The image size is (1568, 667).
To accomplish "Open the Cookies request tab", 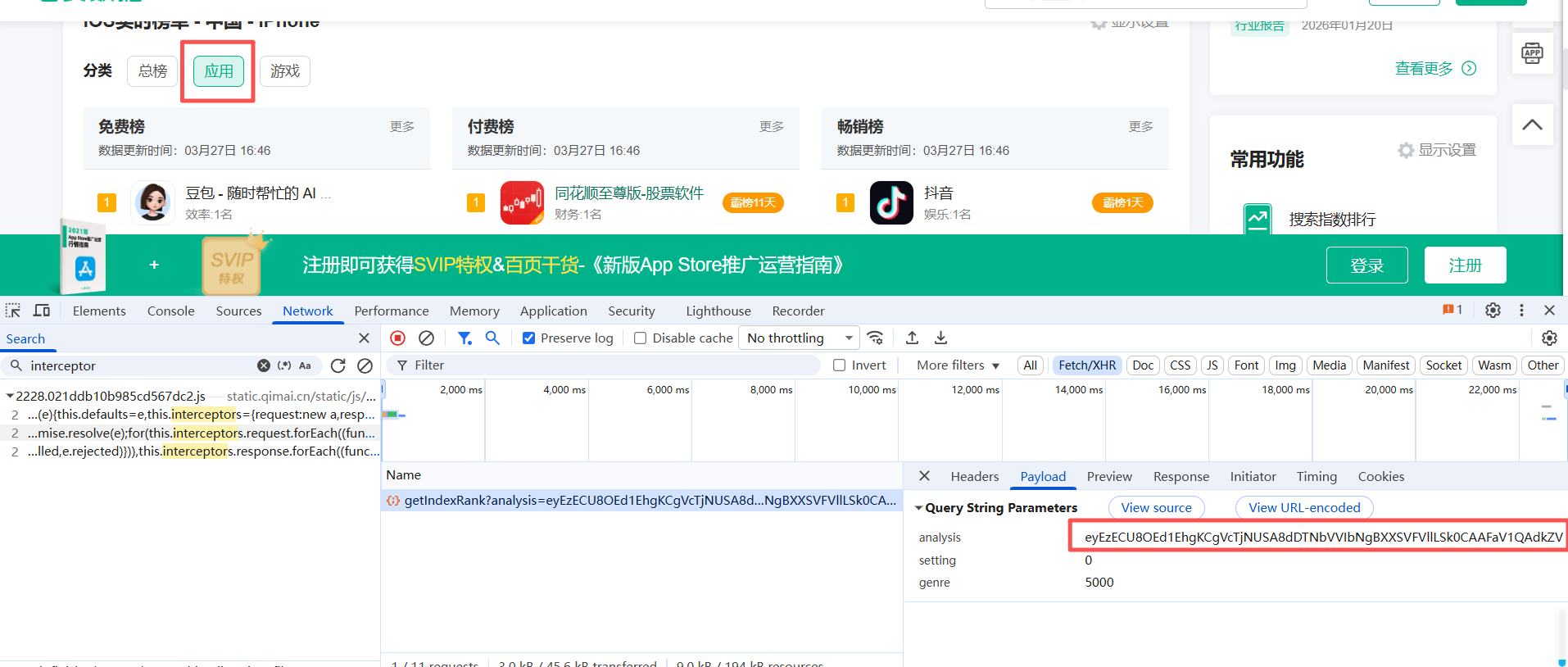I will pos(1380,477).
